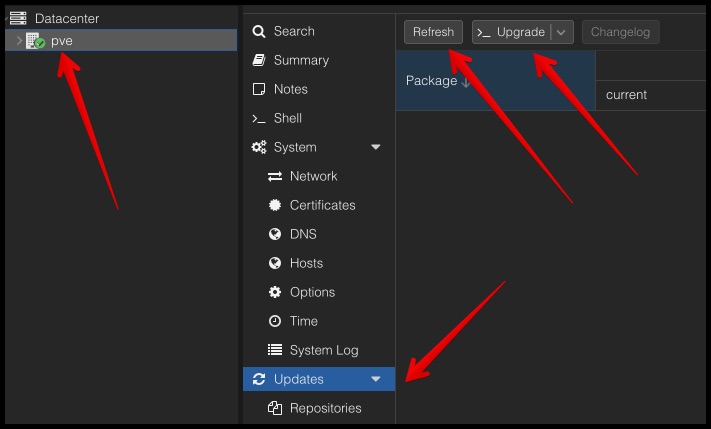Open the Summary book icon
This screenshot has width=711, height=429.
click(259, 60)
